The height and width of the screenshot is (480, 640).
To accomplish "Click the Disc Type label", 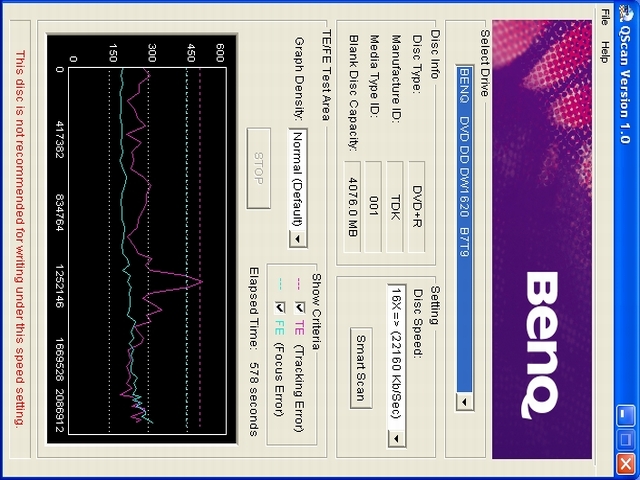I will click(x=417, y=64).
